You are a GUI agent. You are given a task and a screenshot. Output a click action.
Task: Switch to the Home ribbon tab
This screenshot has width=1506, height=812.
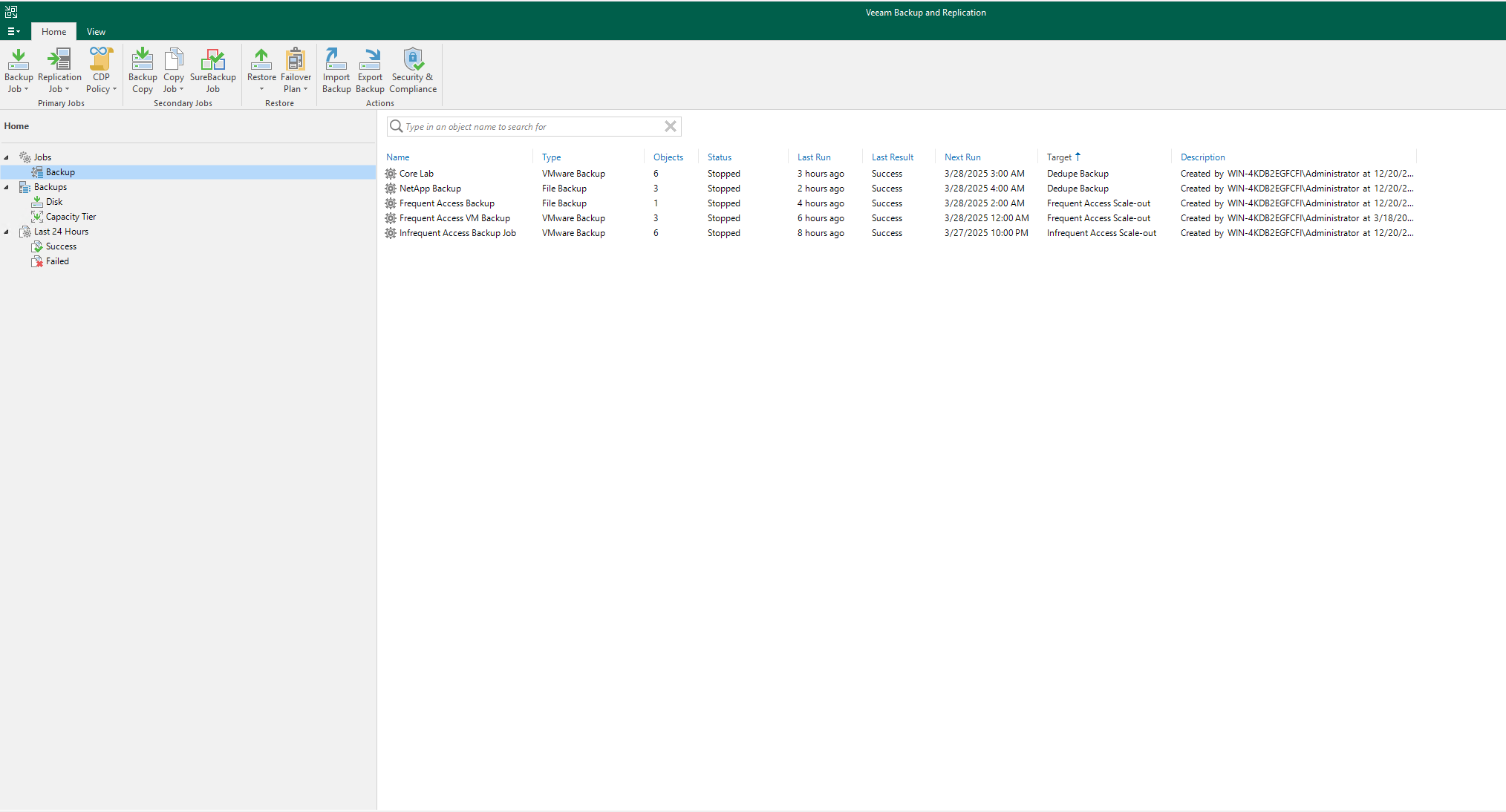53,31
